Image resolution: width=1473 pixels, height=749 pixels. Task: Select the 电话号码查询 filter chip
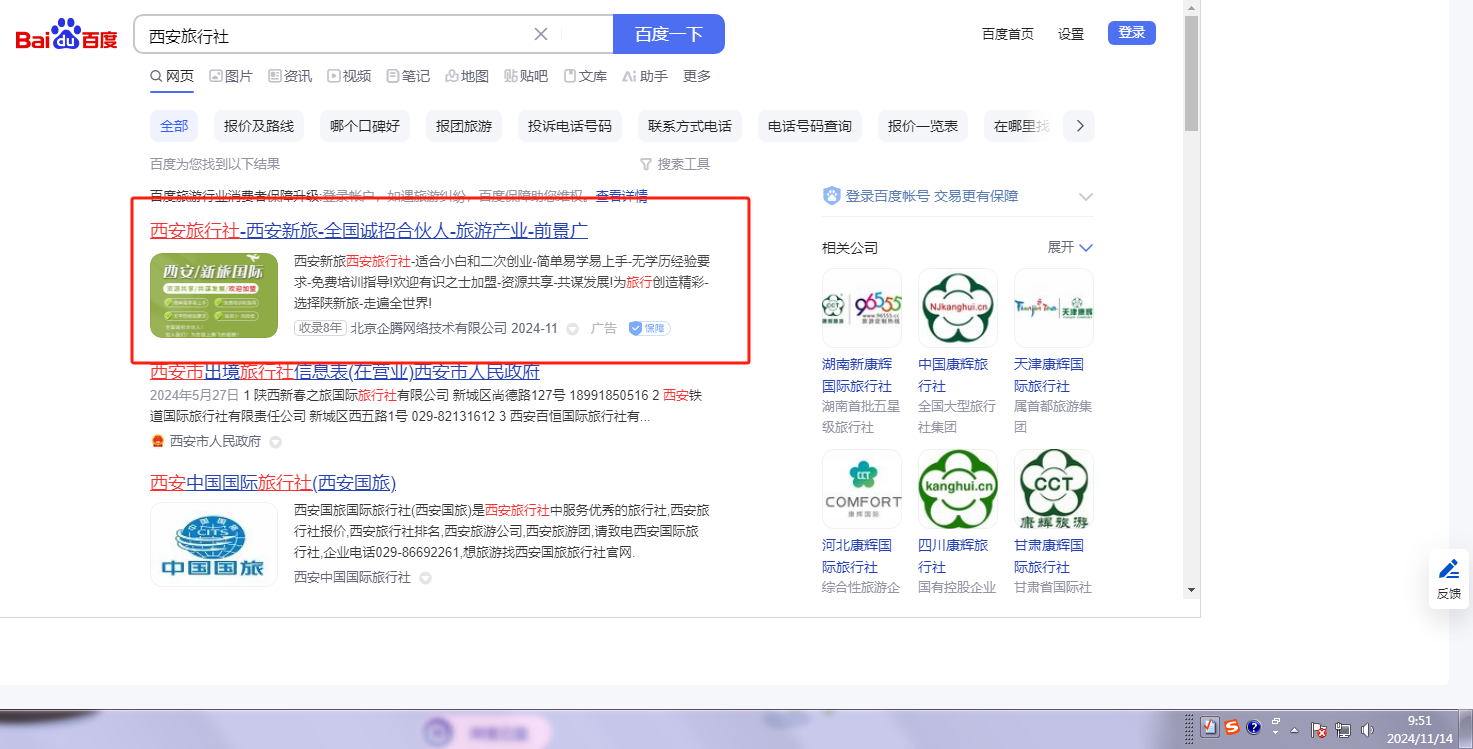click(x=810, y=126)
